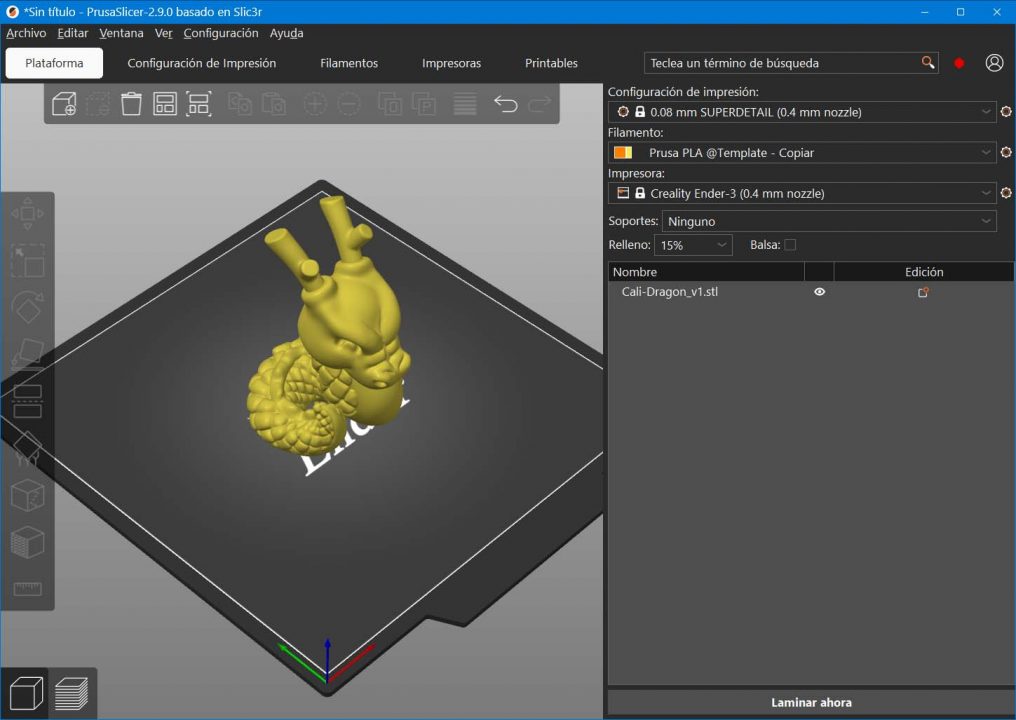This screenshot has height=720, width=1016.
Task: Toggle the Balsa (brim) checkbox
Action: (x=790, y=245)
